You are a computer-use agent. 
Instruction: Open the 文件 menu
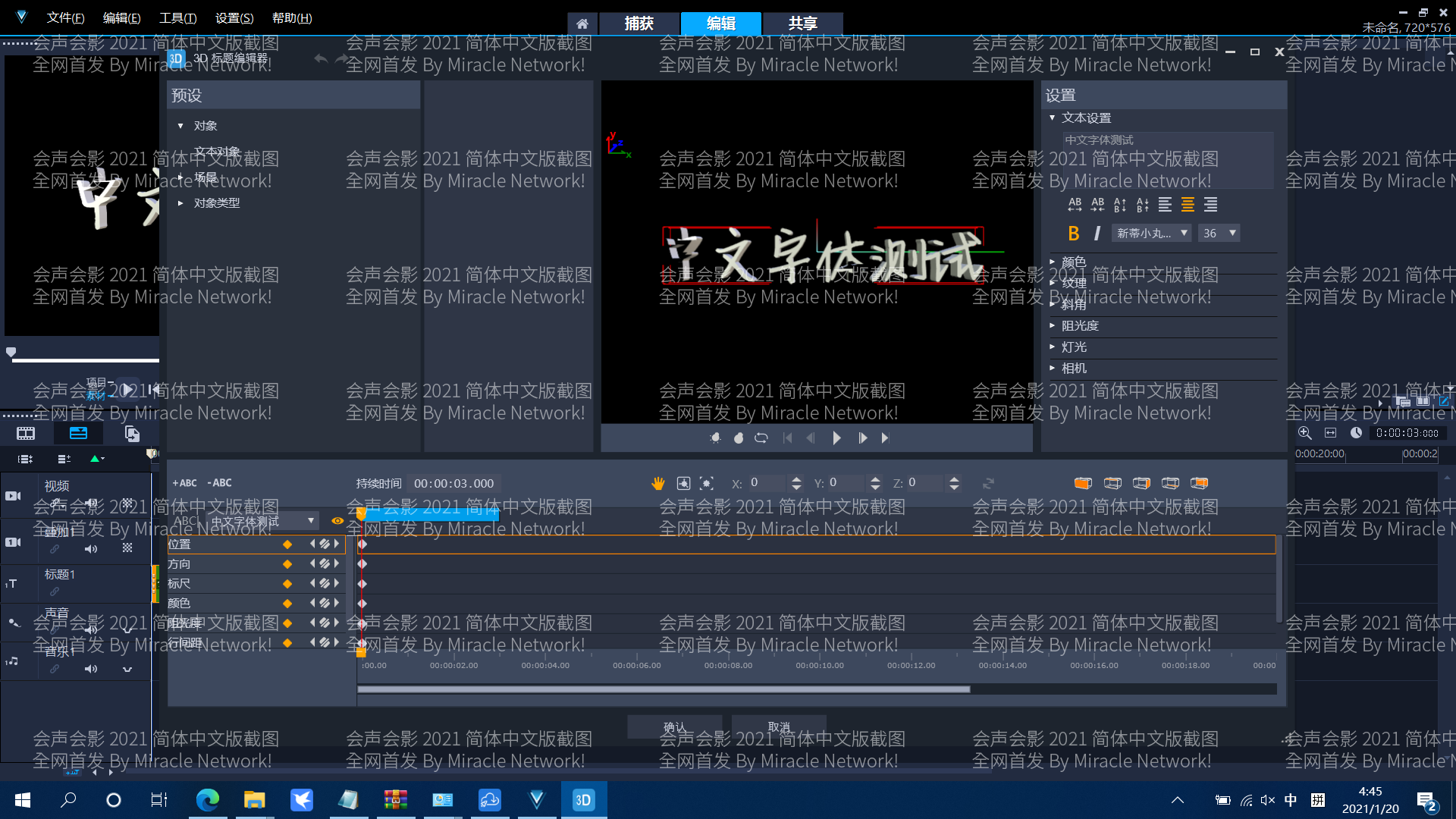pos(66,18)
